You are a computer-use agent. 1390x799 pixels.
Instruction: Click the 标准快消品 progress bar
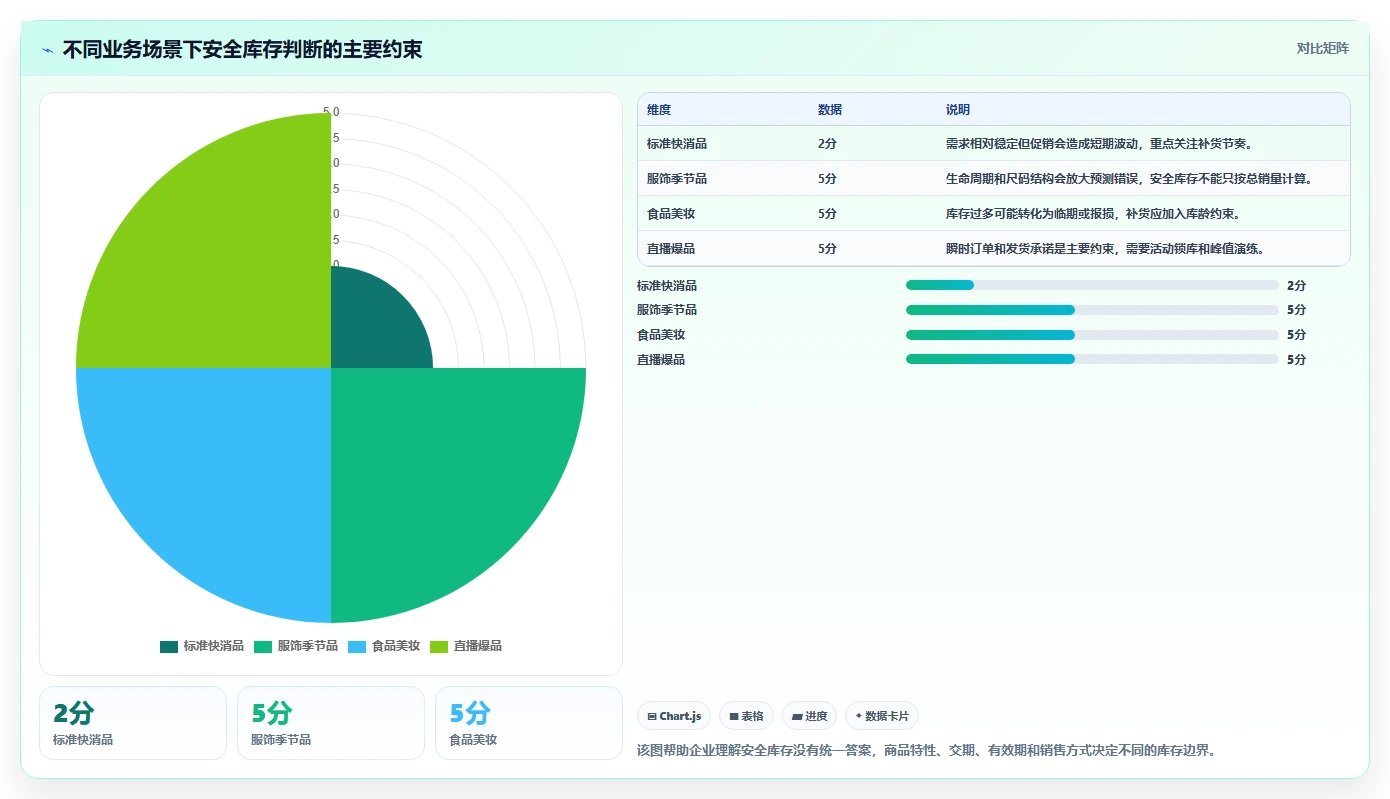(1092, 285)
